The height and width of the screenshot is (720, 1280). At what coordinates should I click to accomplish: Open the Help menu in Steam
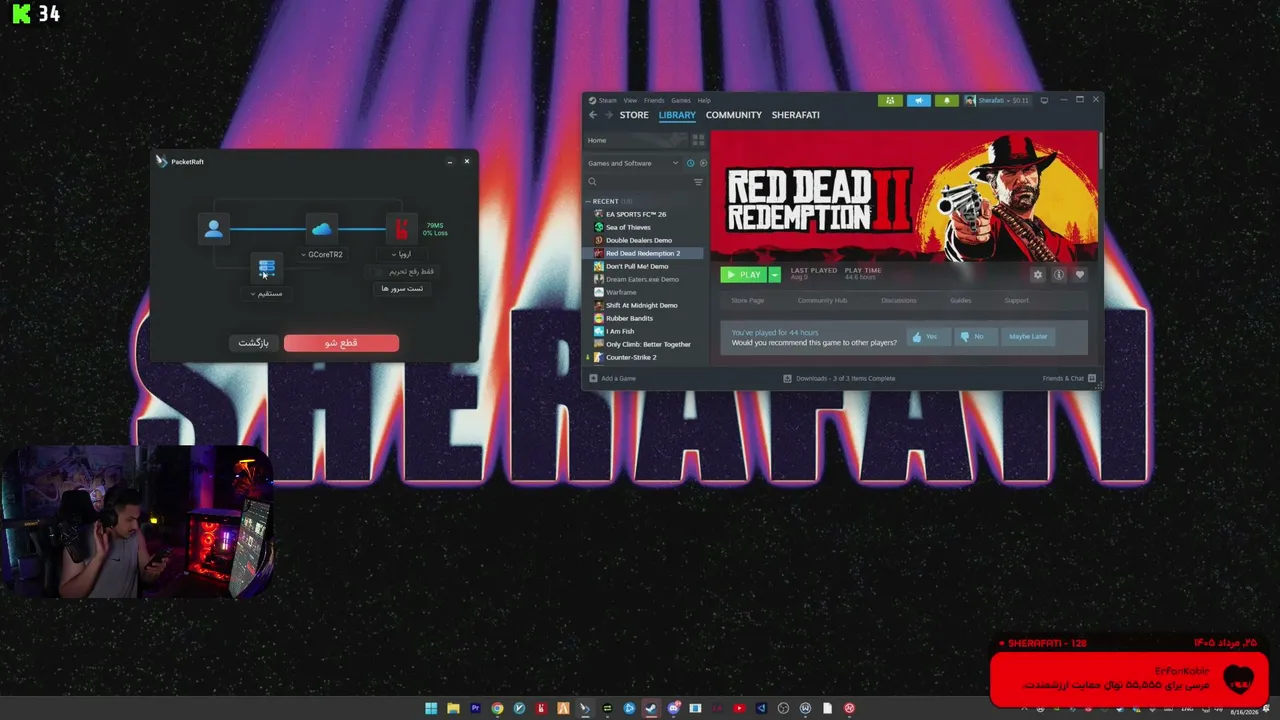(704, 100)
